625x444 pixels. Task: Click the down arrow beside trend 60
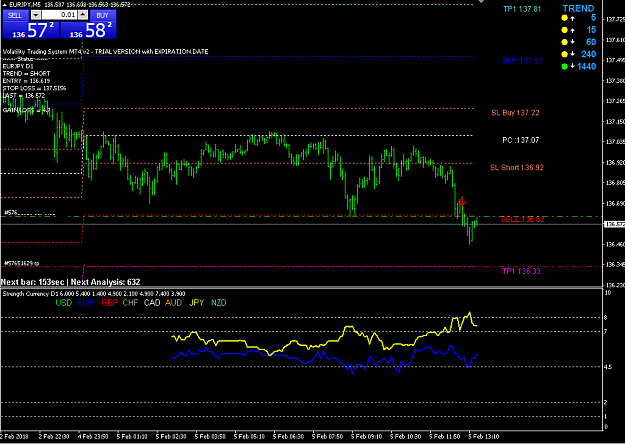tap(572, 42)
